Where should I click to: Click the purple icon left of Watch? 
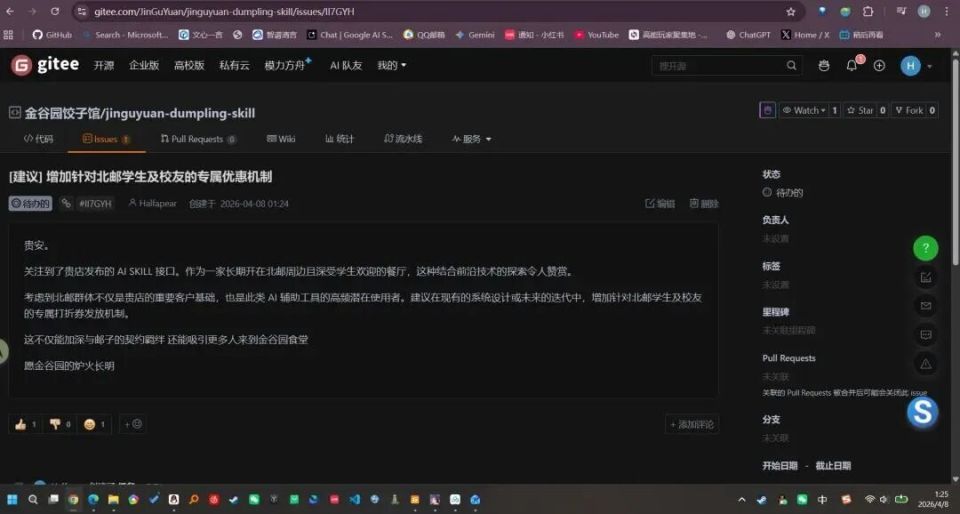click(767, 110)
